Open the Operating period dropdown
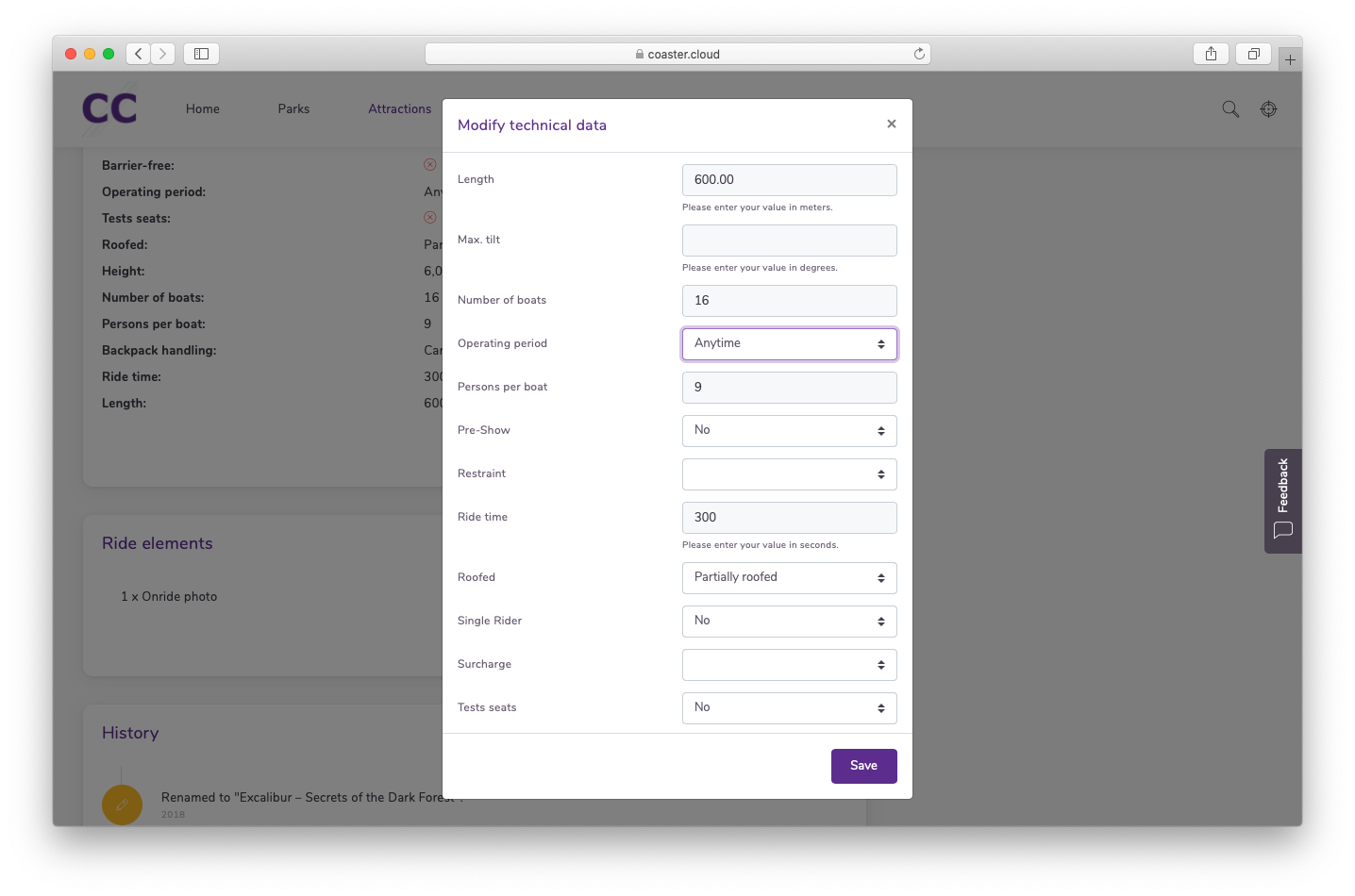Image resolution: width=1355 pixels, height=896 pixels. click(789, 344)
